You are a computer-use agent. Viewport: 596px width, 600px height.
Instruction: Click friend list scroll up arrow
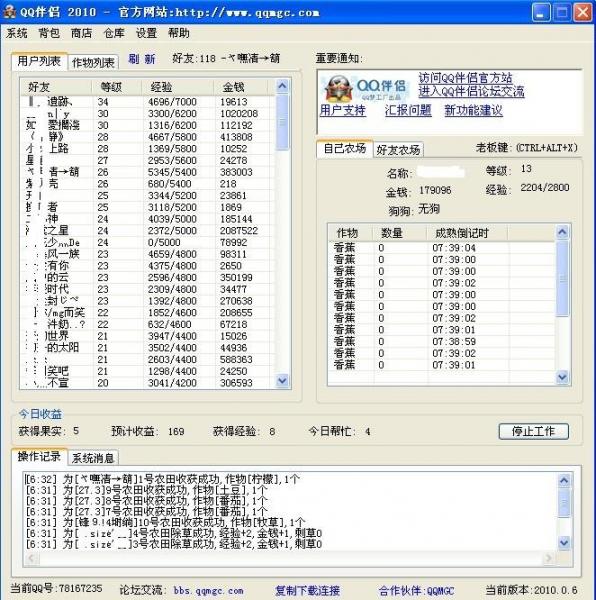click(x=282, y=86)
